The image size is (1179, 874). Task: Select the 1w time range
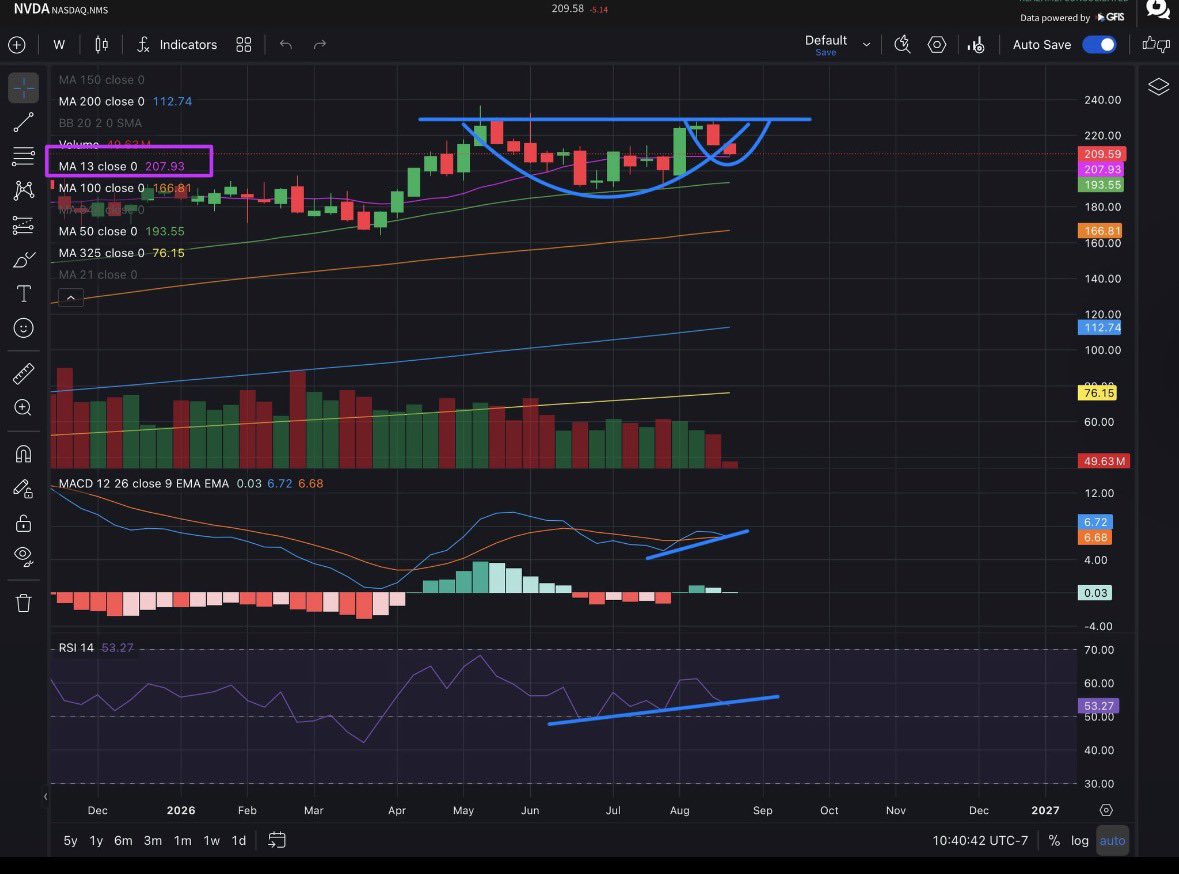coord(212,841)
